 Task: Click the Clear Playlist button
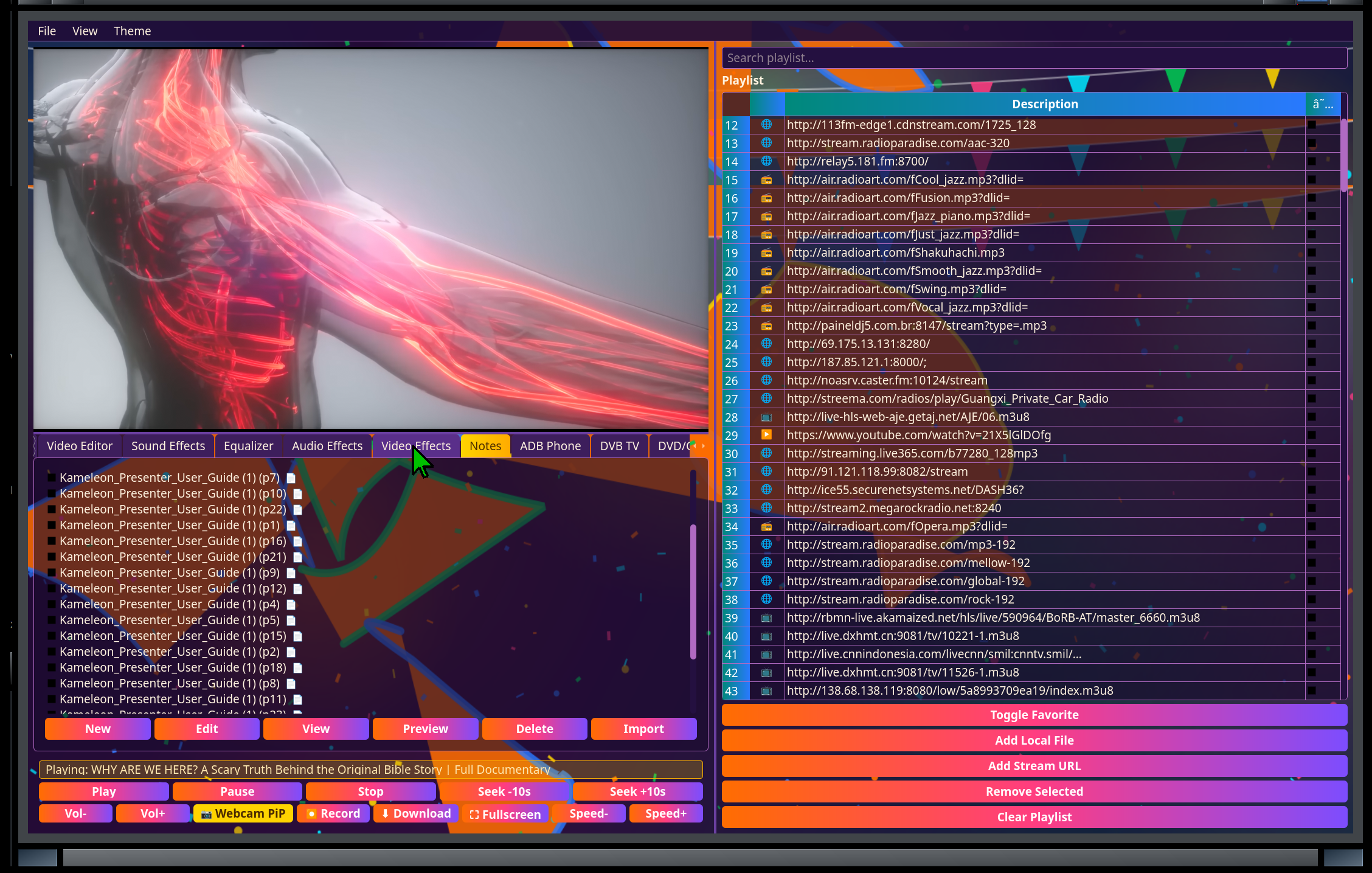coord(1034,817)
